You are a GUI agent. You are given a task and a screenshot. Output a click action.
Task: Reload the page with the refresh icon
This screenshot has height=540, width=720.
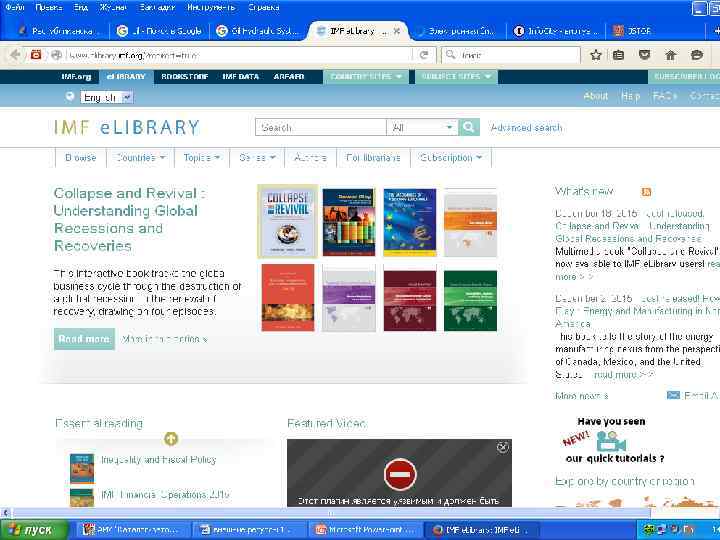(424, 55)
